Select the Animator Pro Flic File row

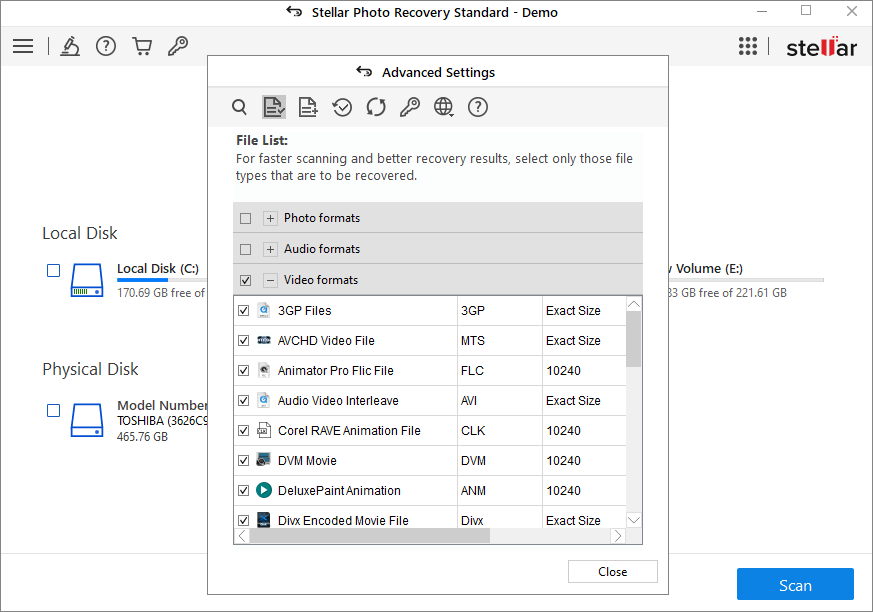click(x=430, y=370)
